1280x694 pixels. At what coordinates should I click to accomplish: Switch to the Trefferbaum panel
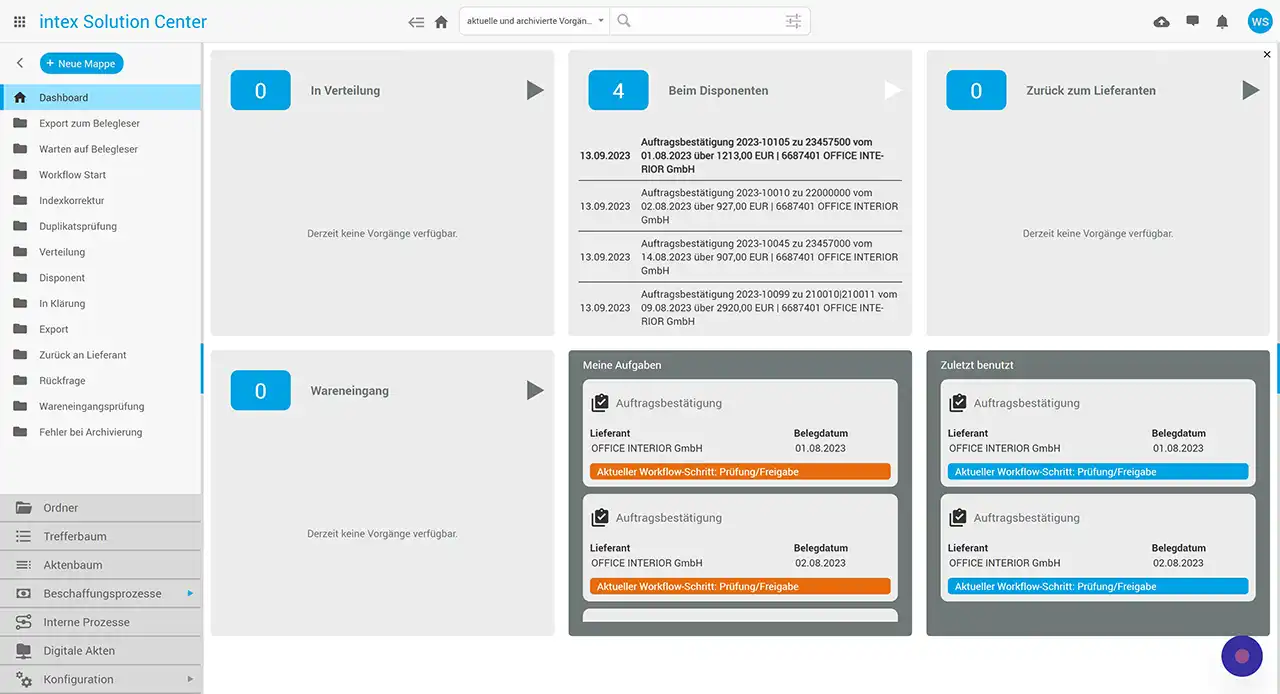coord(75,536)
